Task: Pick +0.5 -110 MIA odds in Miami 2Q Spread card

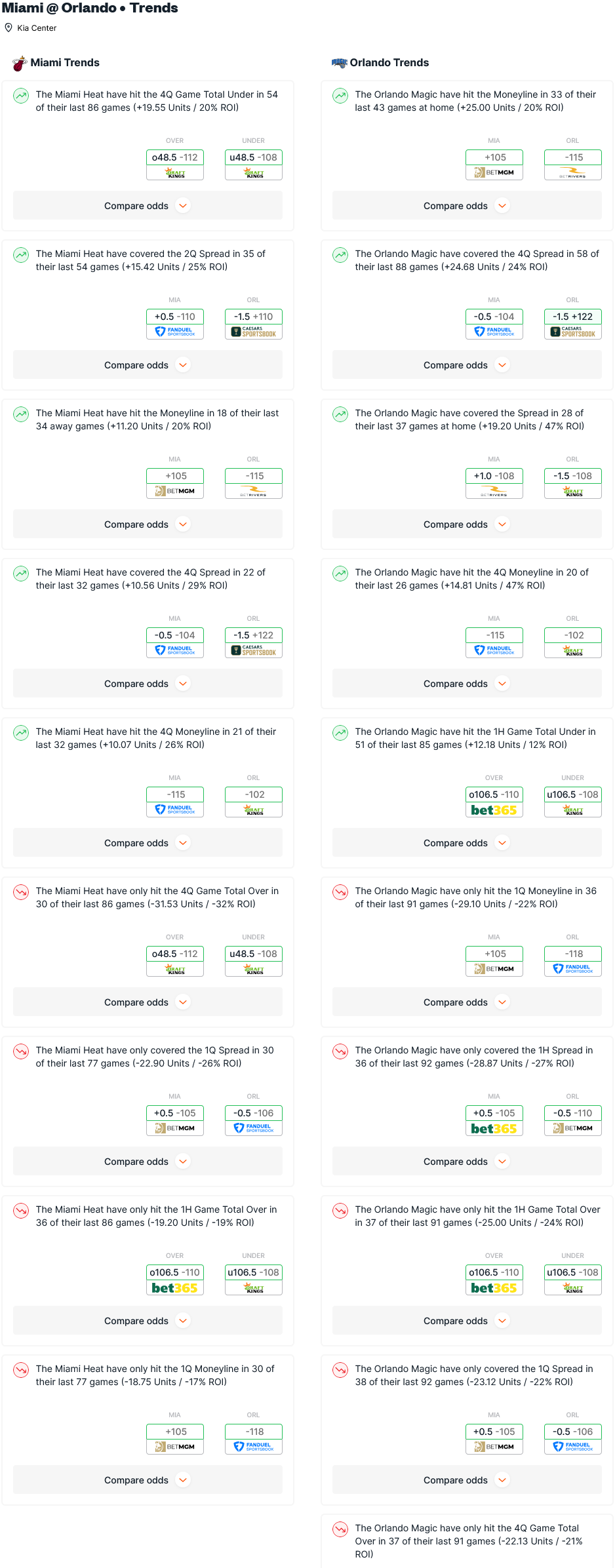Action: [x=174, y=317]
